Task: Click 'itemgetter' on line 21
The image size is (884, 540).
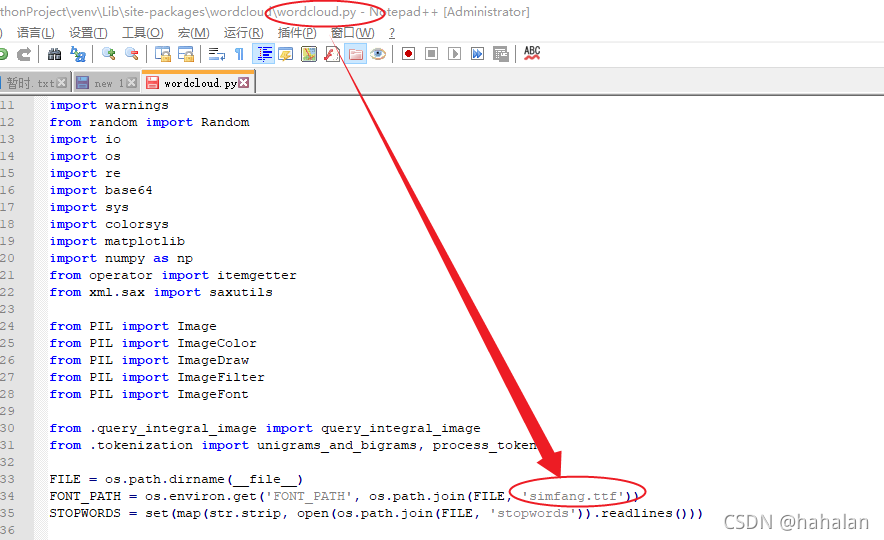Action: [257, 276]
